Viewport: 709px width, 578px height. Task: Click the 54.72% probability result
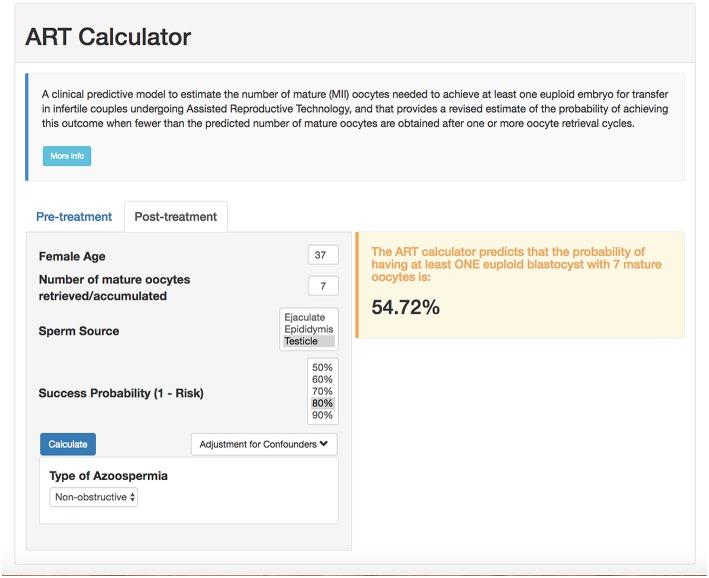click(x=406, y=308)
